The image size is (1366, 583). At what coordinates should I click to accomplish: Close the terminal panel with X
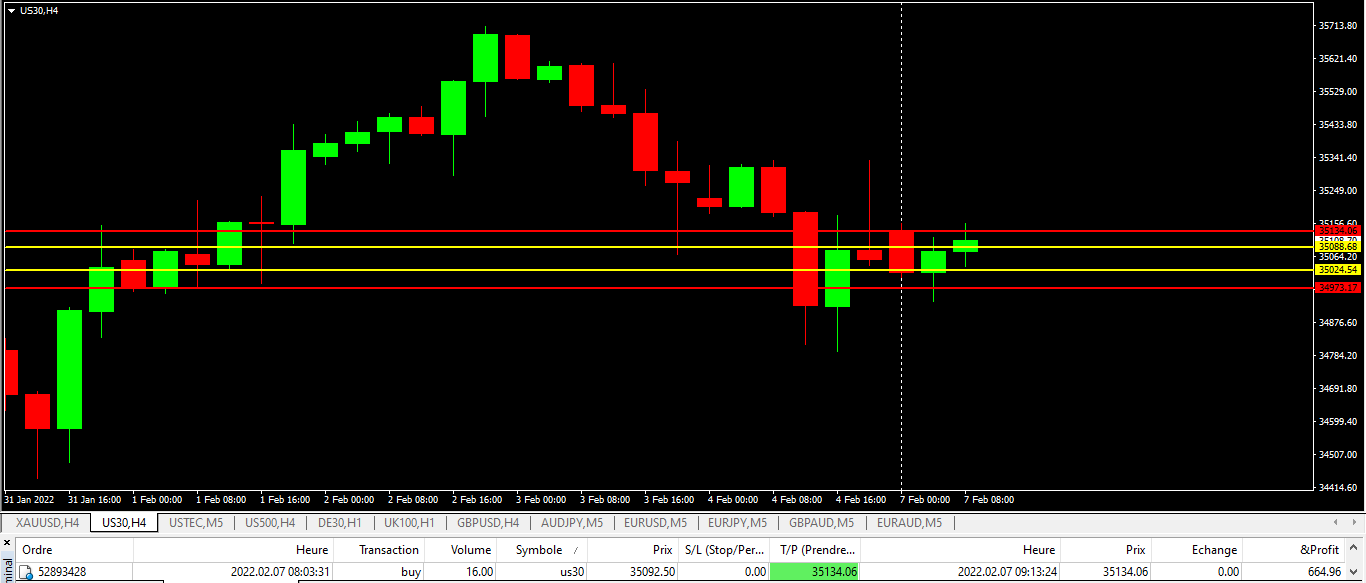[x=5, y=543]
